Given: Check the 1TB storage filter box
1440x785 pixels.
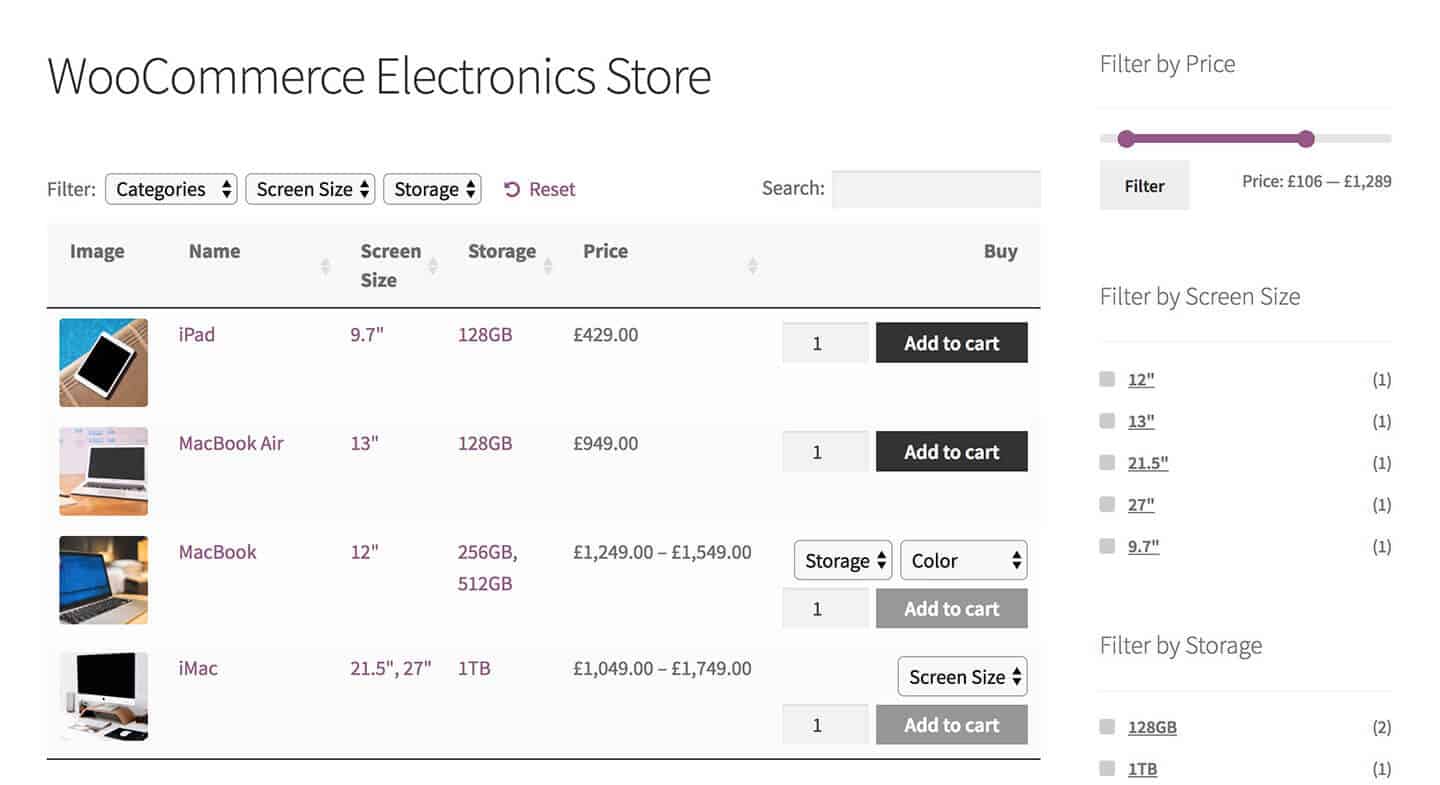Looking at the screenshot, I should point(1107,768).
